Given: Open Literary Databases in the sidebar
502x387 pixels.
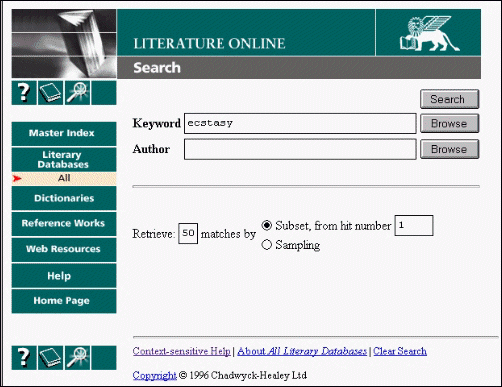Looking at the screenshot, I should pos(64,160).
